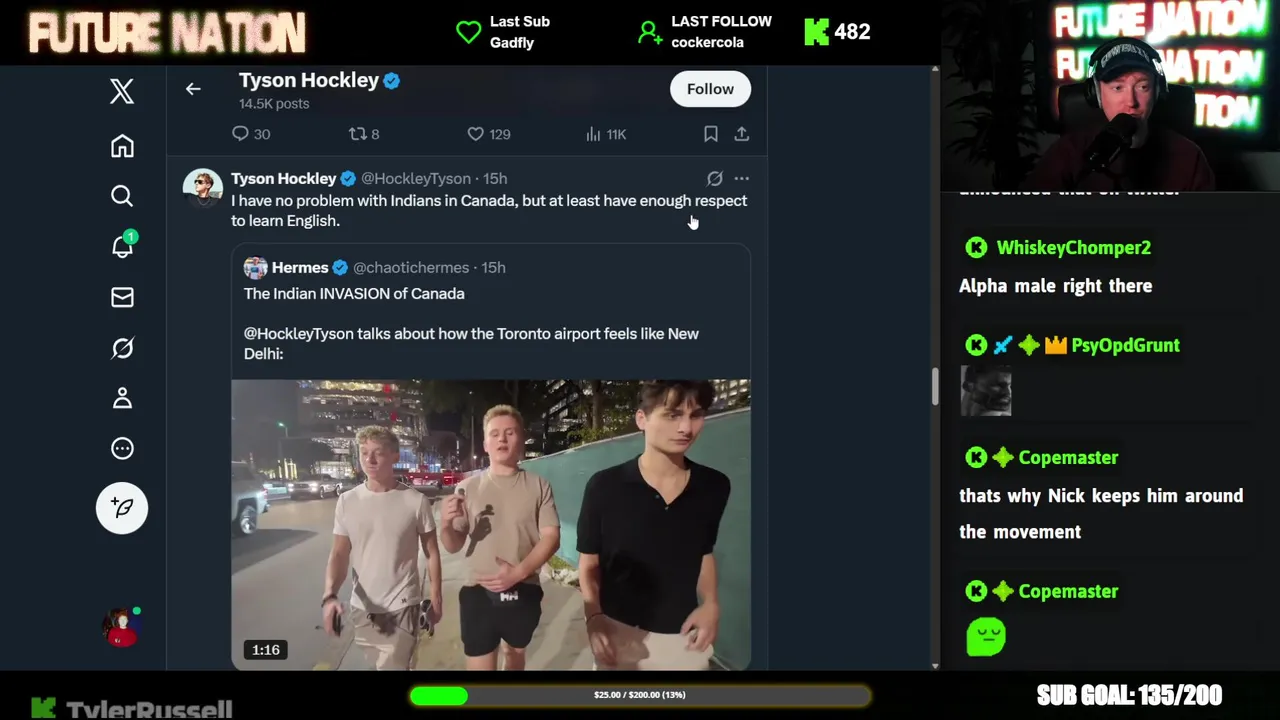The width and height of the screenshot is (1280, 720).
Task: Open the share menu on the post
Action: coord(741,134)
